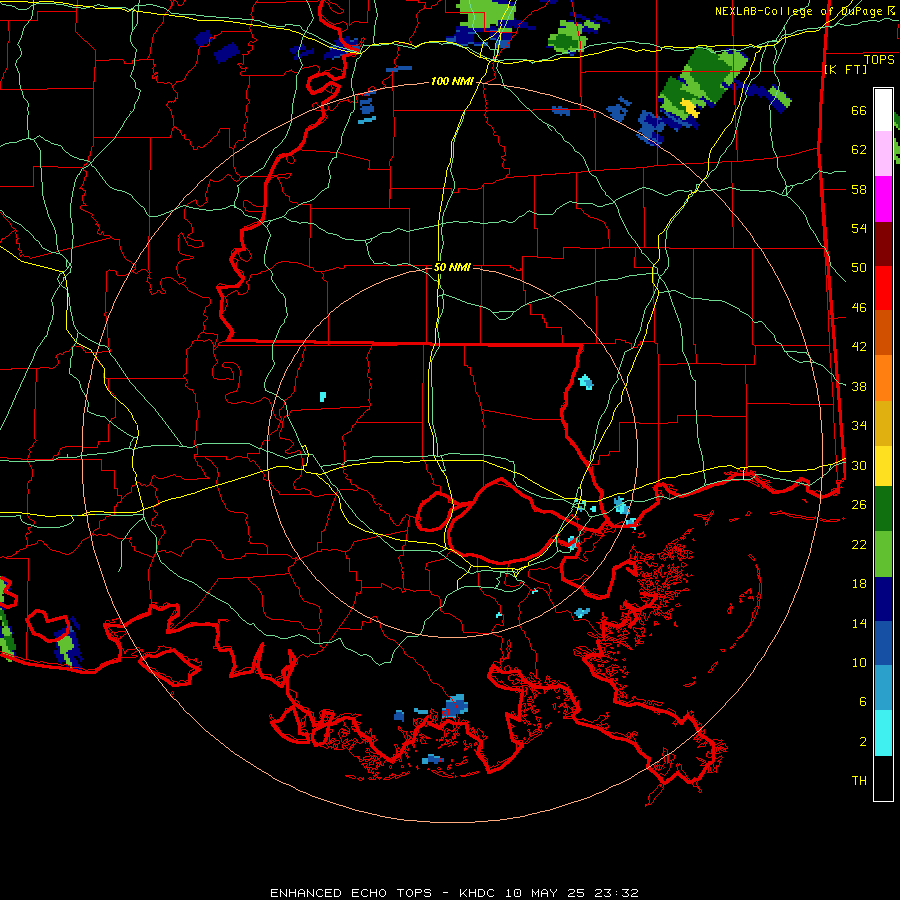The image size is (900, 900).
Task: Click the "14" legend value
Action: tap(859, 623)
